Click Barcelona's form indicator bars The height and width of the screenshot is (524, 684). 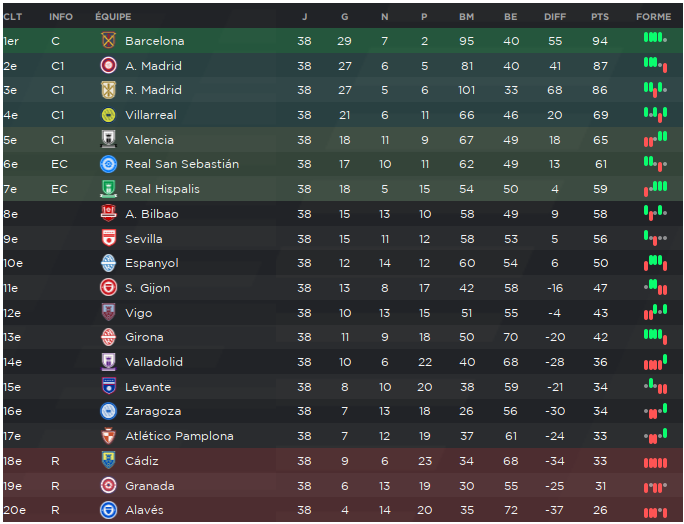coord(655,38)
